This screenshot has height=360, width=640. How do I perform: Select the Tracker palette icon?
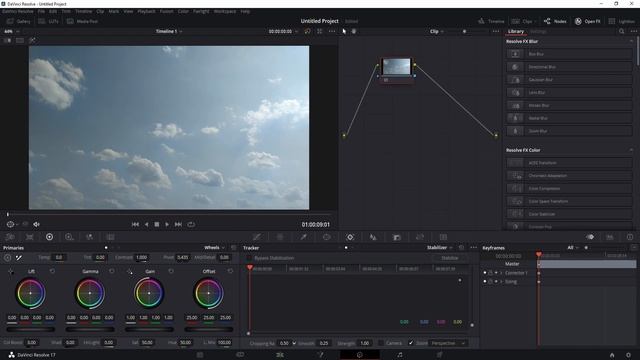pyautogui.click(x=350, y=237)
